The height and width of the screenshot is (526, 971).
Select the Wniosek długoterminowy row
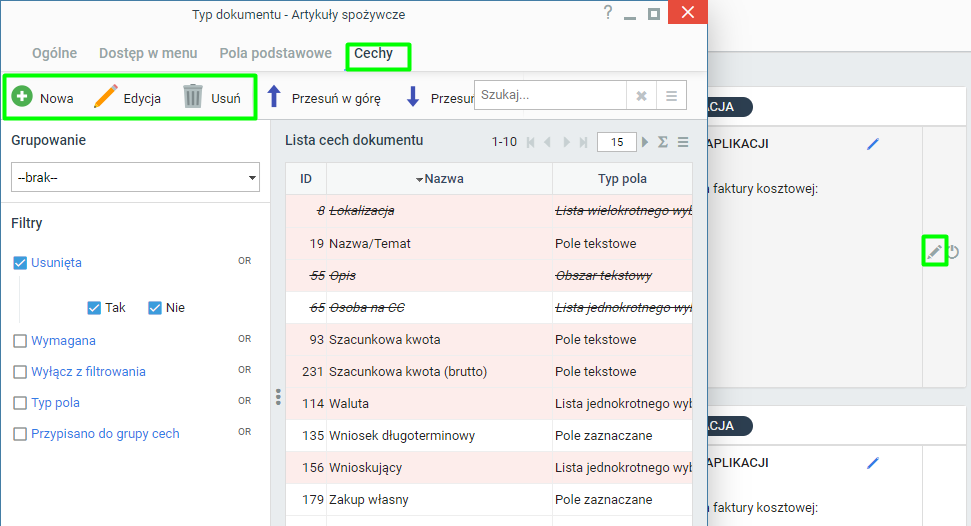coord(489,436)
